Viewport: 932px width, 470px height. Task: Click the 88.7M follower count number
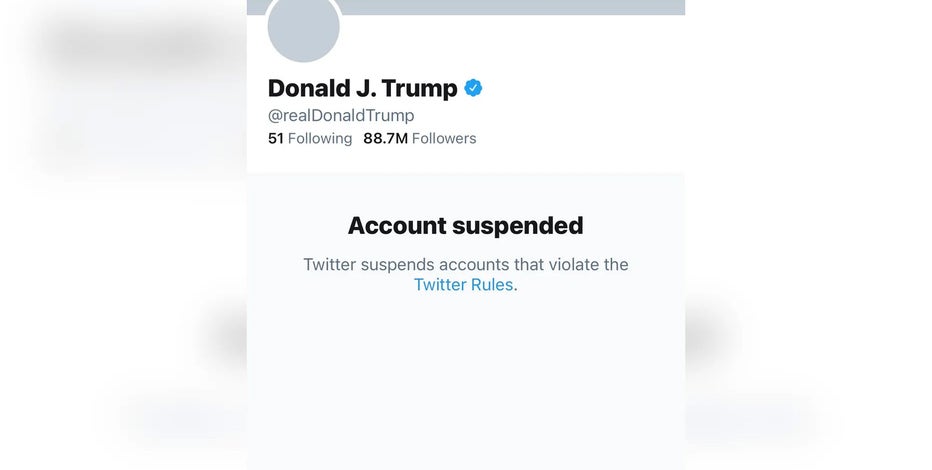coord(385,138)
